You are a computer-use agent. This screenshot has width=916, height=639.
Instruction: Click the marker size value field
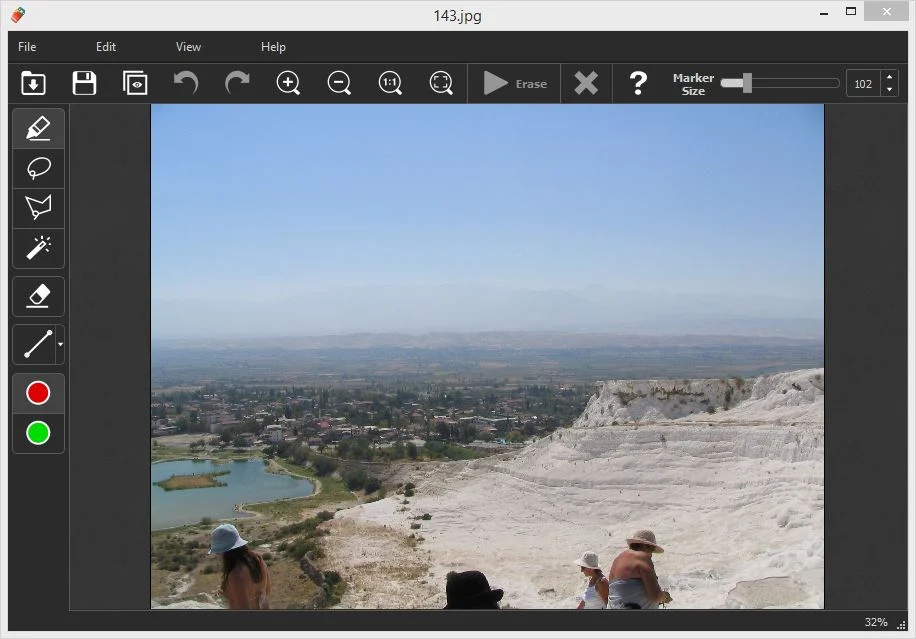863,84
